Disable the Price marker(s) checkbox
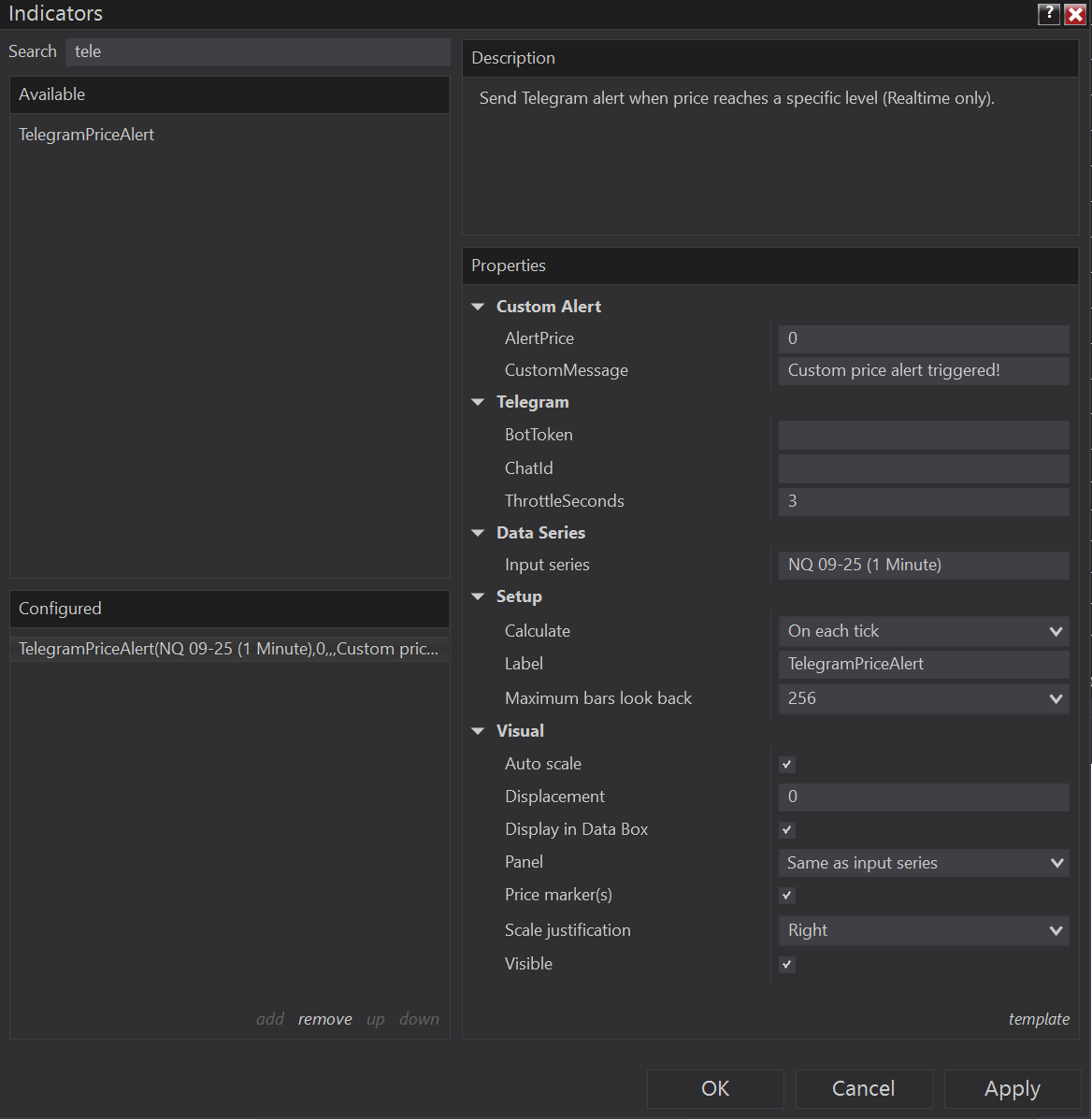This screenshot has width=1092, height=1120. [x=787, y=896]
